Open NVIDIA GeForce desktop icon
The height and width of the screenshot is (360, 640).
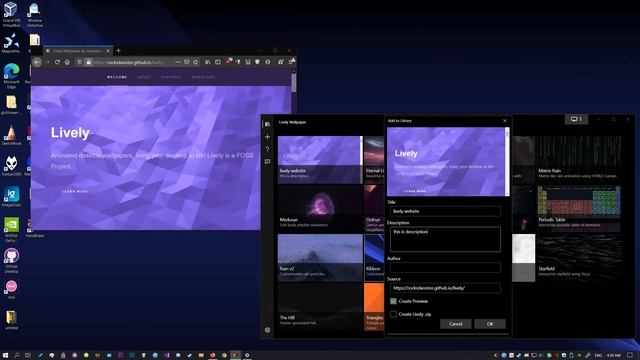(11, 230)
